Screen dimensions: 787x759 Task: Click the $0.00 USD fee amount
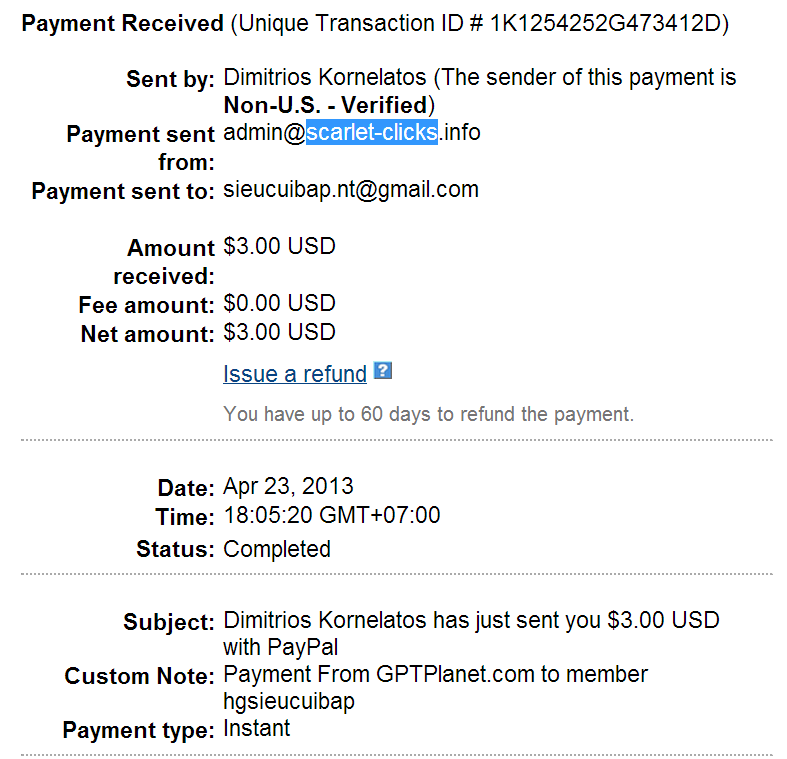click(x=279, y=303)
